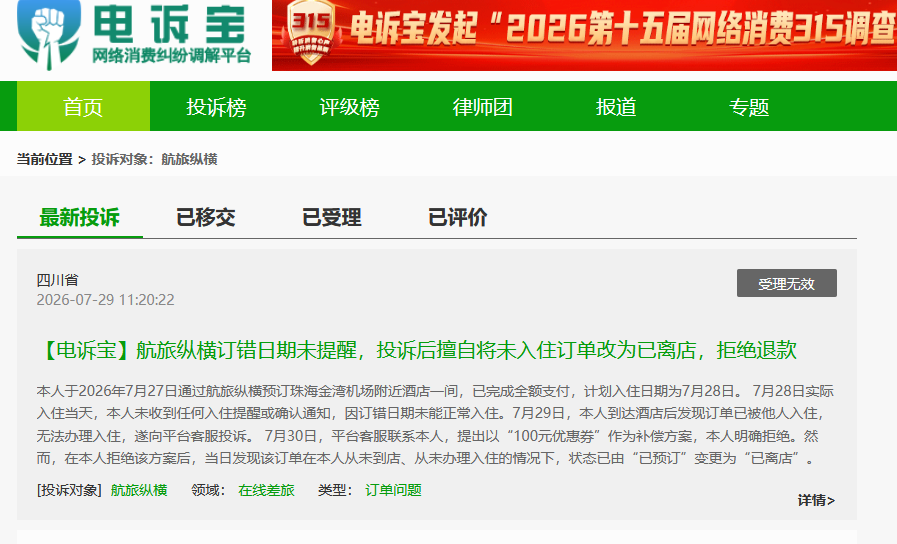Click the 当前位置 breadcrumb label
Viewport: 897px width, 544px height.
click(45, 159)
